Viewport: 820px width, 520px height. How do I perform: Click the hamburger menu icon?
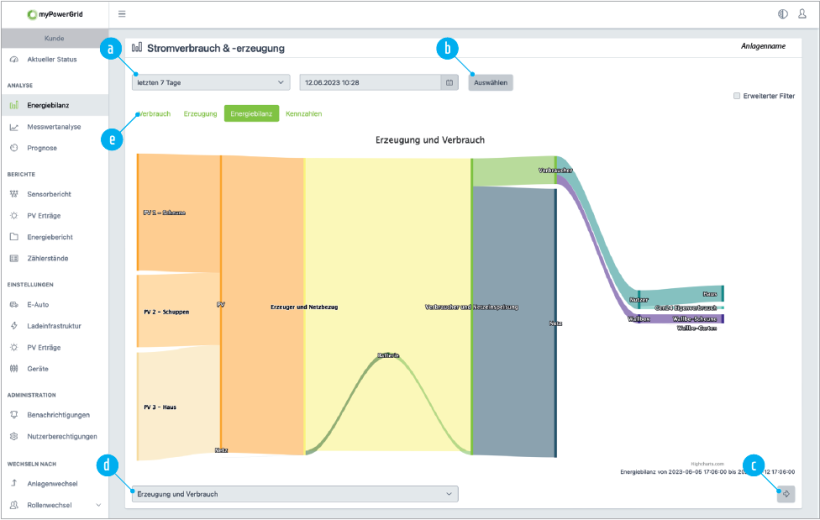click(122, 14)
